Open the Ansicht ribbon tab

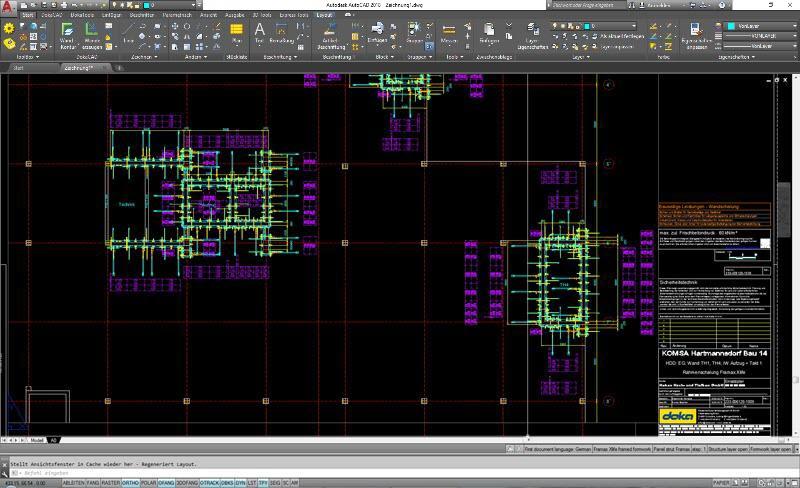[208, 16]
